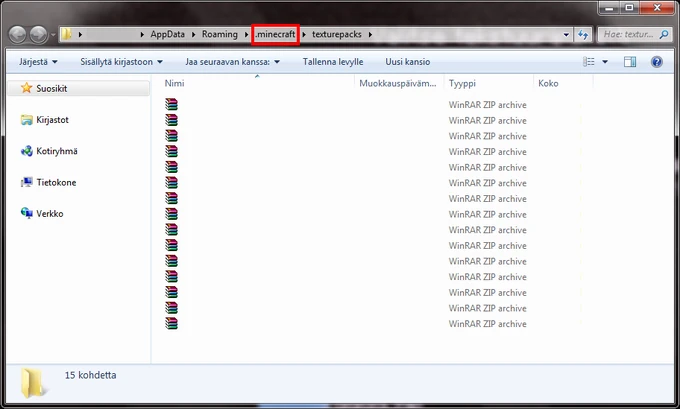Open the Jaa seuraavan kanssa menu
The height and width of the screenshot is (409, 680).
(x=232, y=62)
